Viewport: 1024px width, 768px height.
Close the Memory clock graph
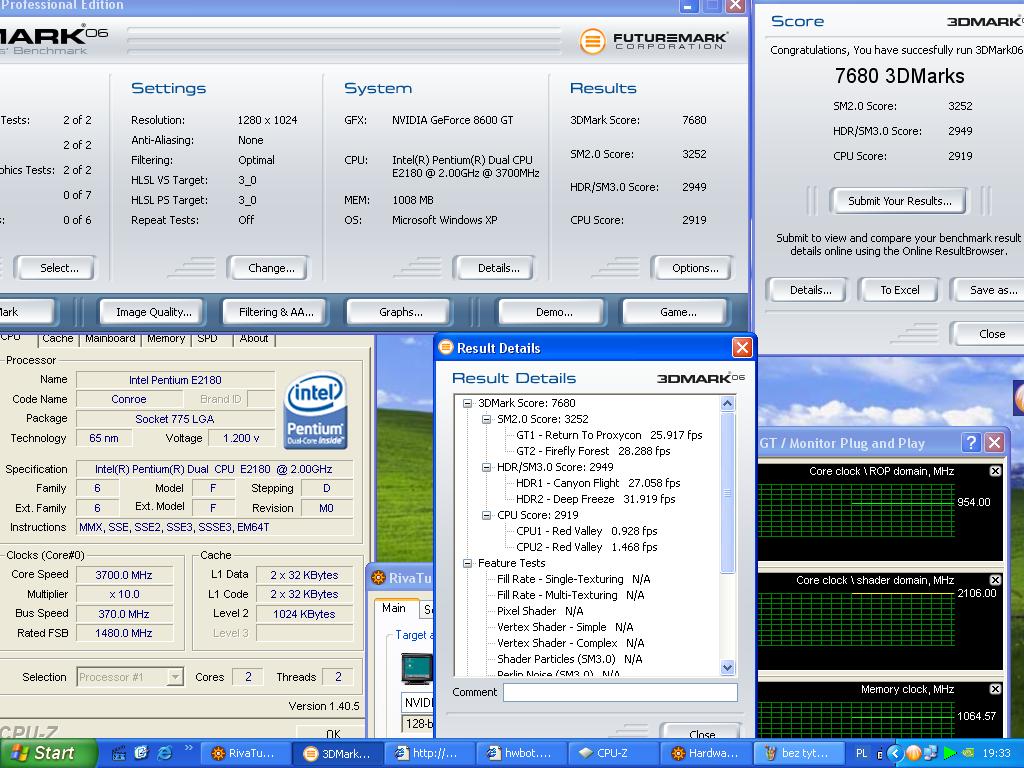pos(995,689)
